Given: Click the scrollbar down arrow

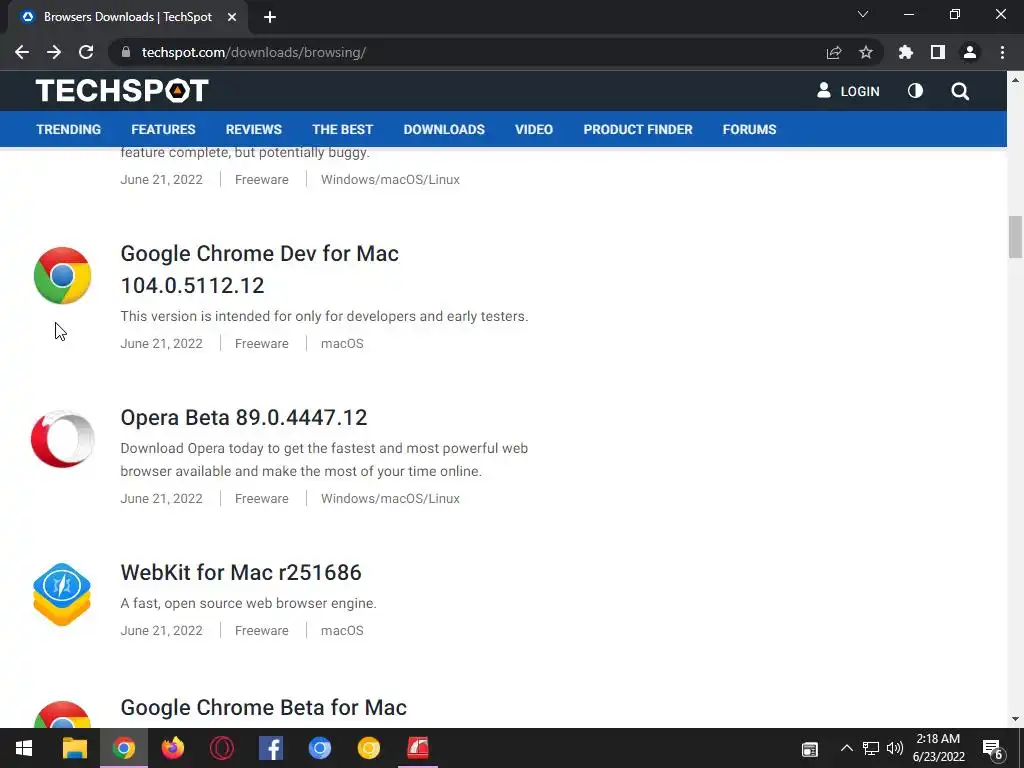Looking at the screenshot, I should pos(1015,719).
